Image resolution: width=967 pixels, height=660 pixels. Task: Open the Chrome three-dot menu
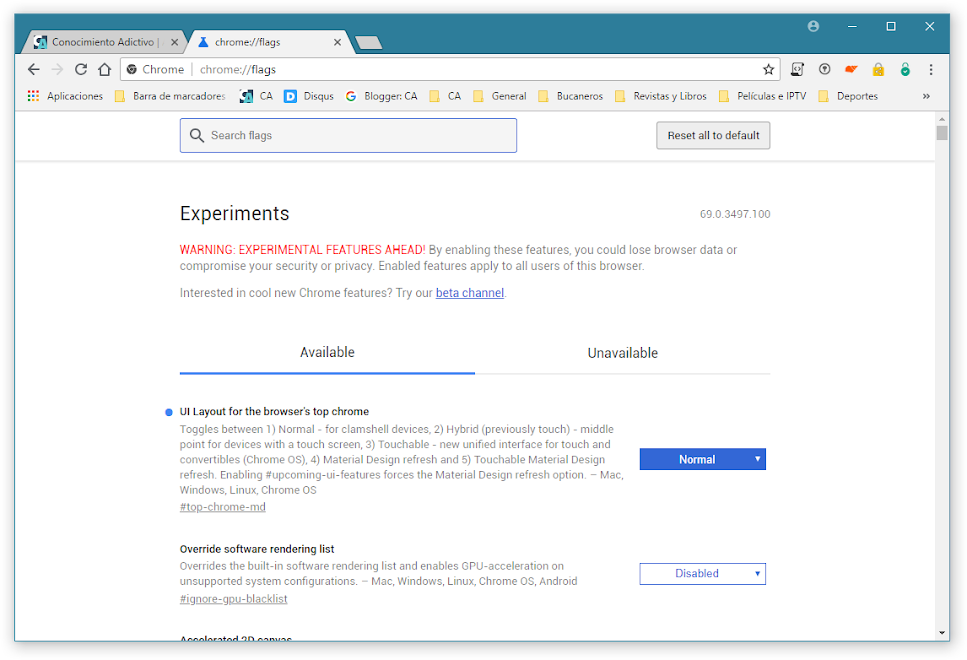[x=931, y=70]
